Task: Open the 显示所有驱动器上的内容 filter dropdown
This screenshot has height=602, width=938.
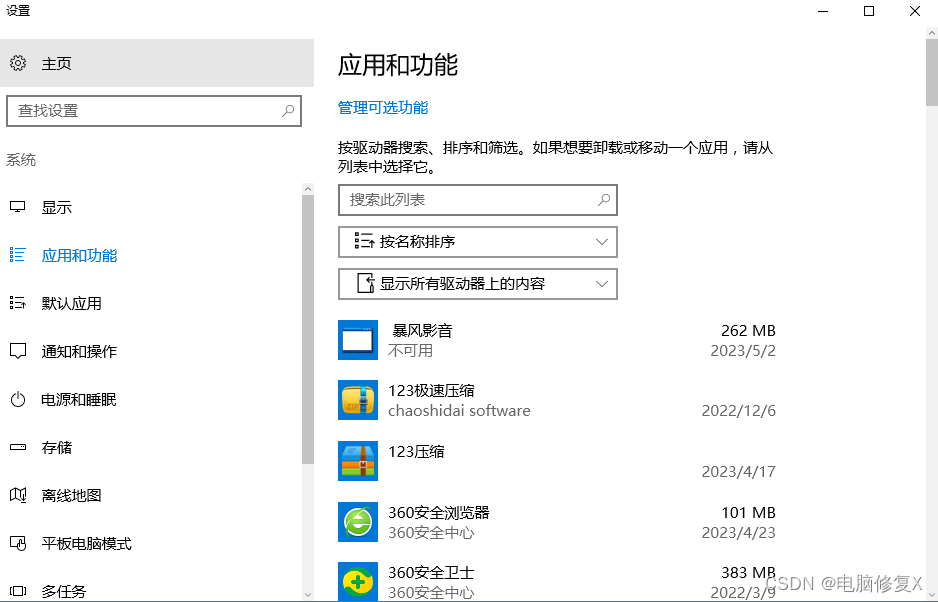Action: (477, 284)
